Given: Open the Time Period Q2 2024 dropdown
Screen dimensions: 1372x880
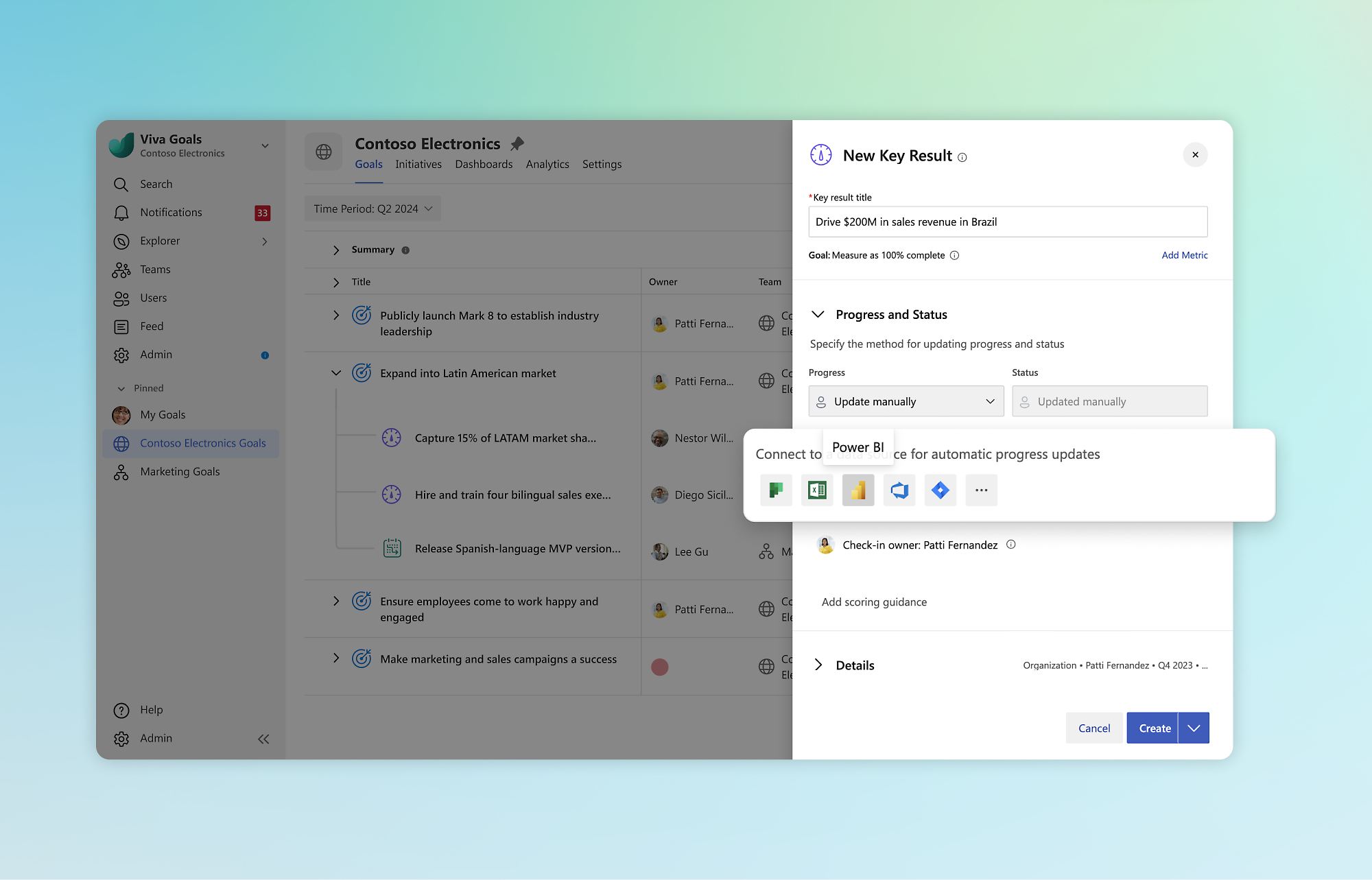Looking at the screenshot, I should pyautogui.click(x=372, y=209).
